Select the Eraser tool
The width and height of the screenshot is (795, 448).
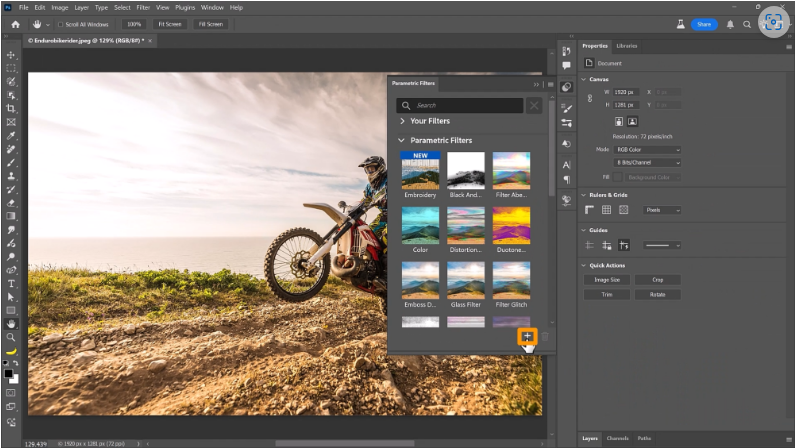coord(11,203)
